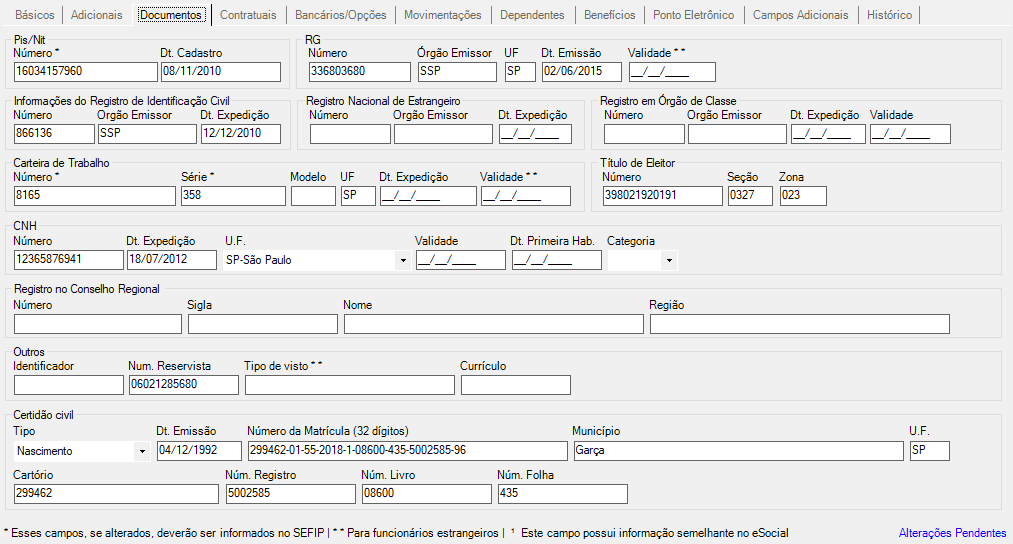
Task: Open the Ponto Eletrônico tab
Action: [693, 15]
